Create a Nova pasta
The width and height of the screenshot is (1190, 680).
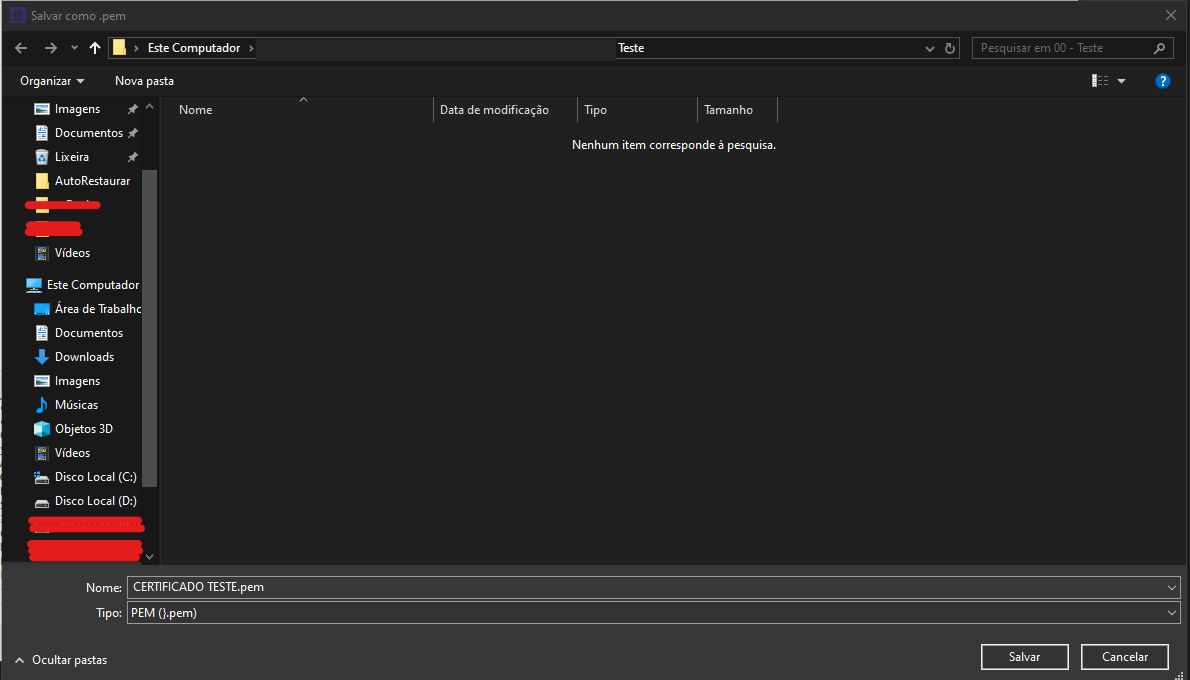pos(144,80)
